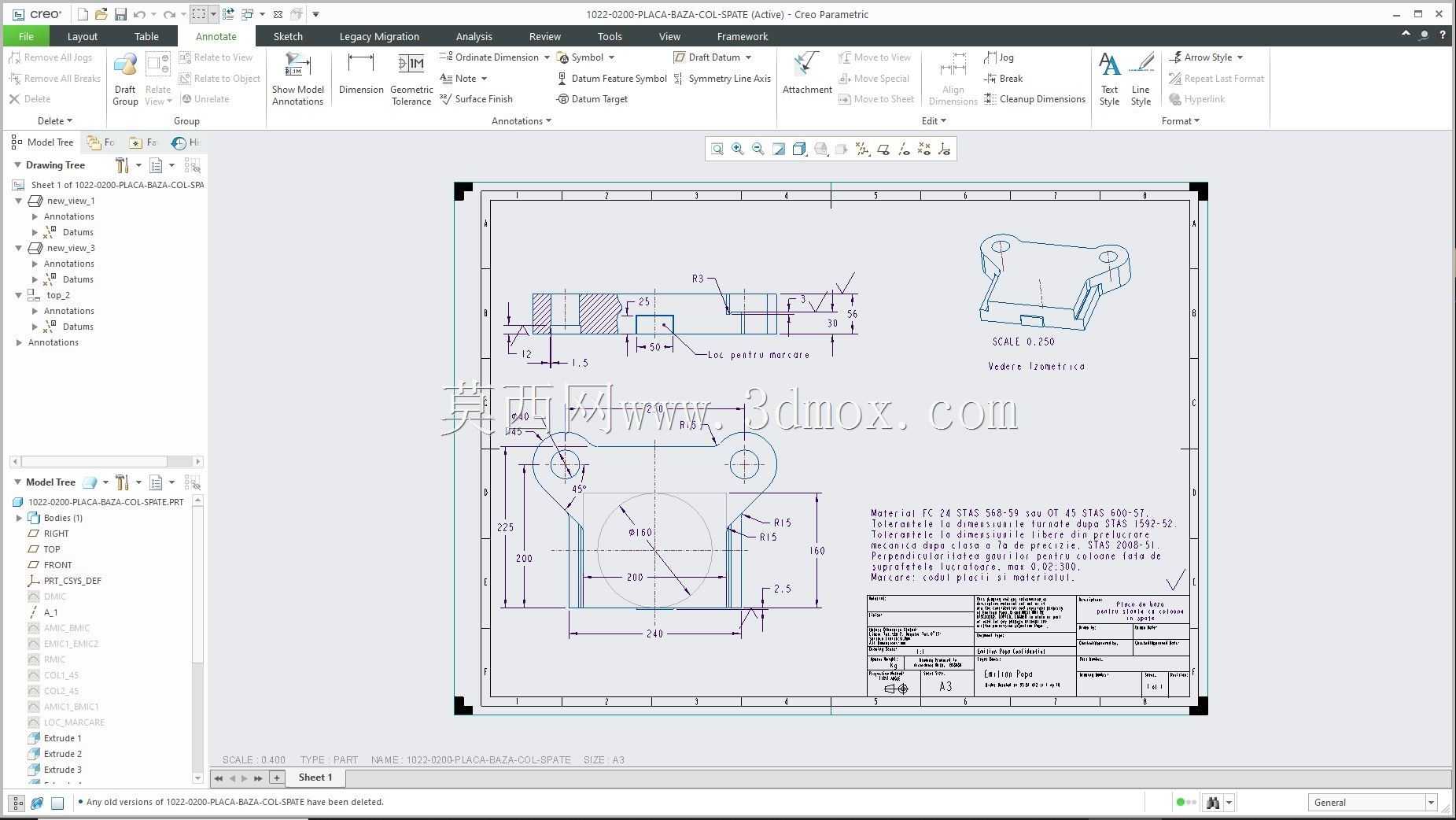Open a file with the Open folder icon
The height and width of the screenshot is (820, 1456).
101,14
